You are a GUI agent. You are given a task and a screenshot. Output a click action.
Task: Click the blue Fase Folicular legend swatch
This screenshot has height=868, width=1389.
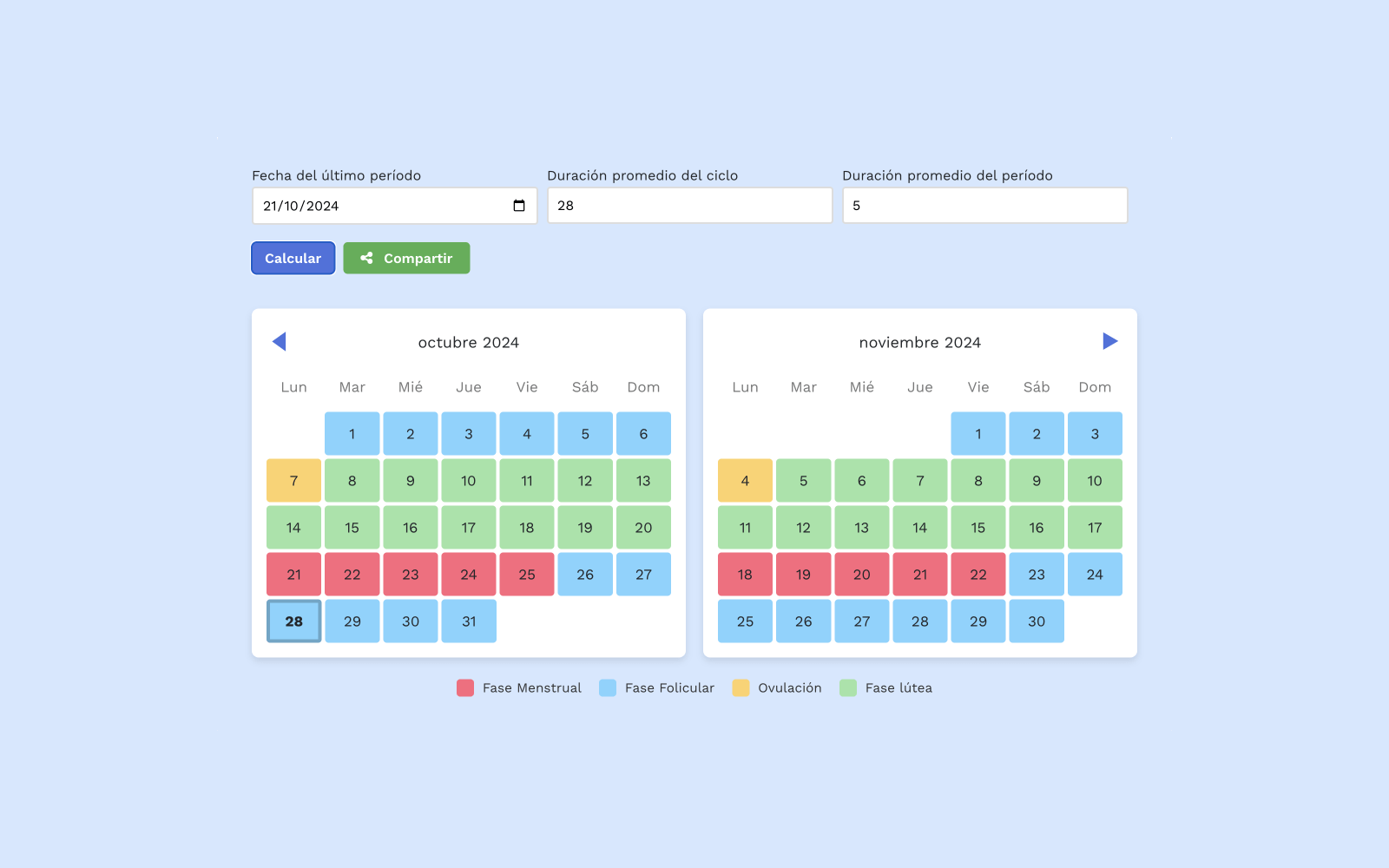point(608,688)
